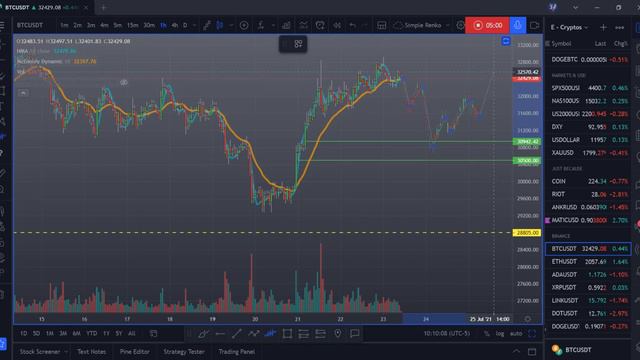Undo the last chart action

click(353, 25)
